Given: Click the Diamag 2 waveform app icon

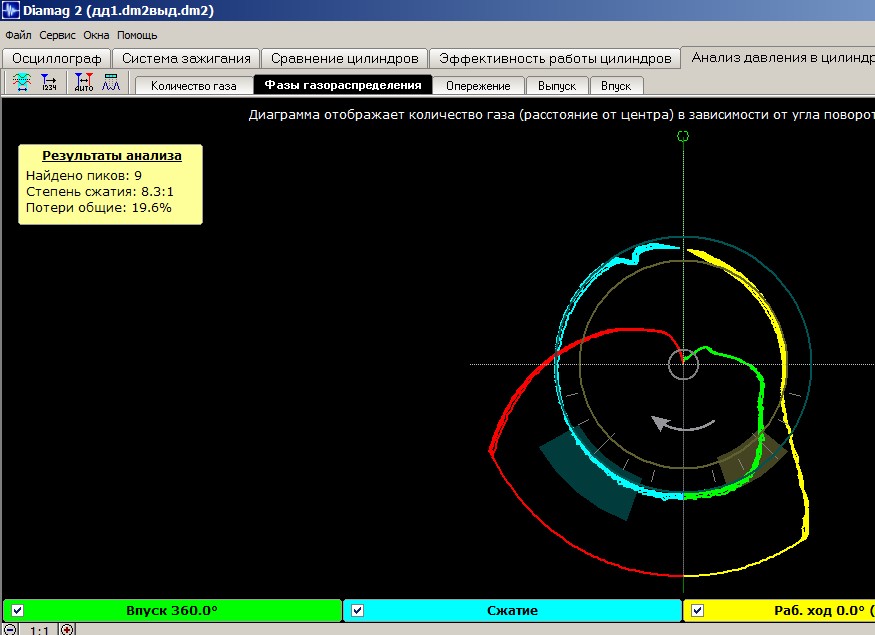Looking at the screenshot, I should (11, 10).
